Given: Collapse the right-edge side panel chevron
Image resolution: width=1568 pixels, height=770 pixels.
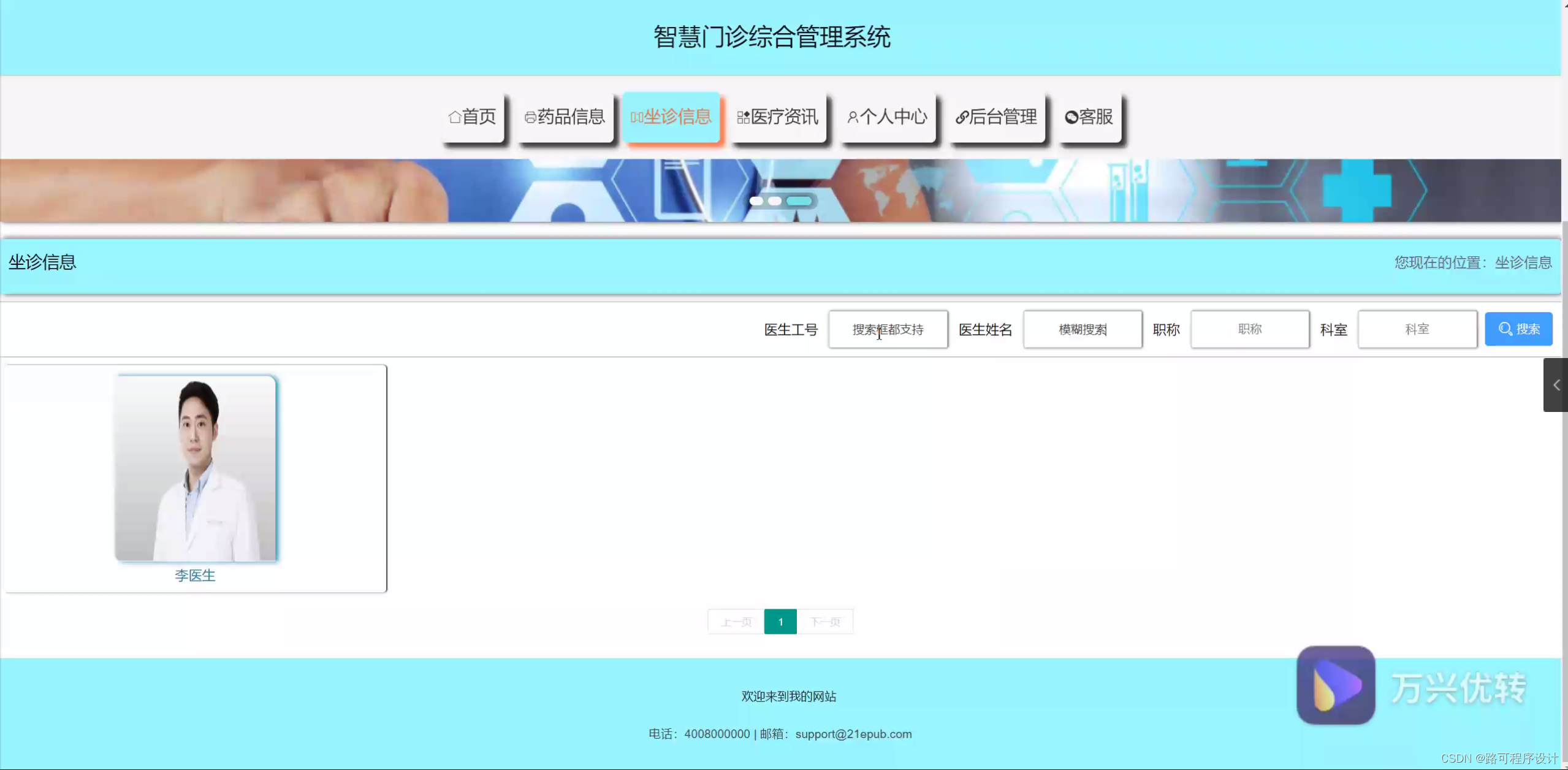Looking at the screenshot, I should [1556, 385].
